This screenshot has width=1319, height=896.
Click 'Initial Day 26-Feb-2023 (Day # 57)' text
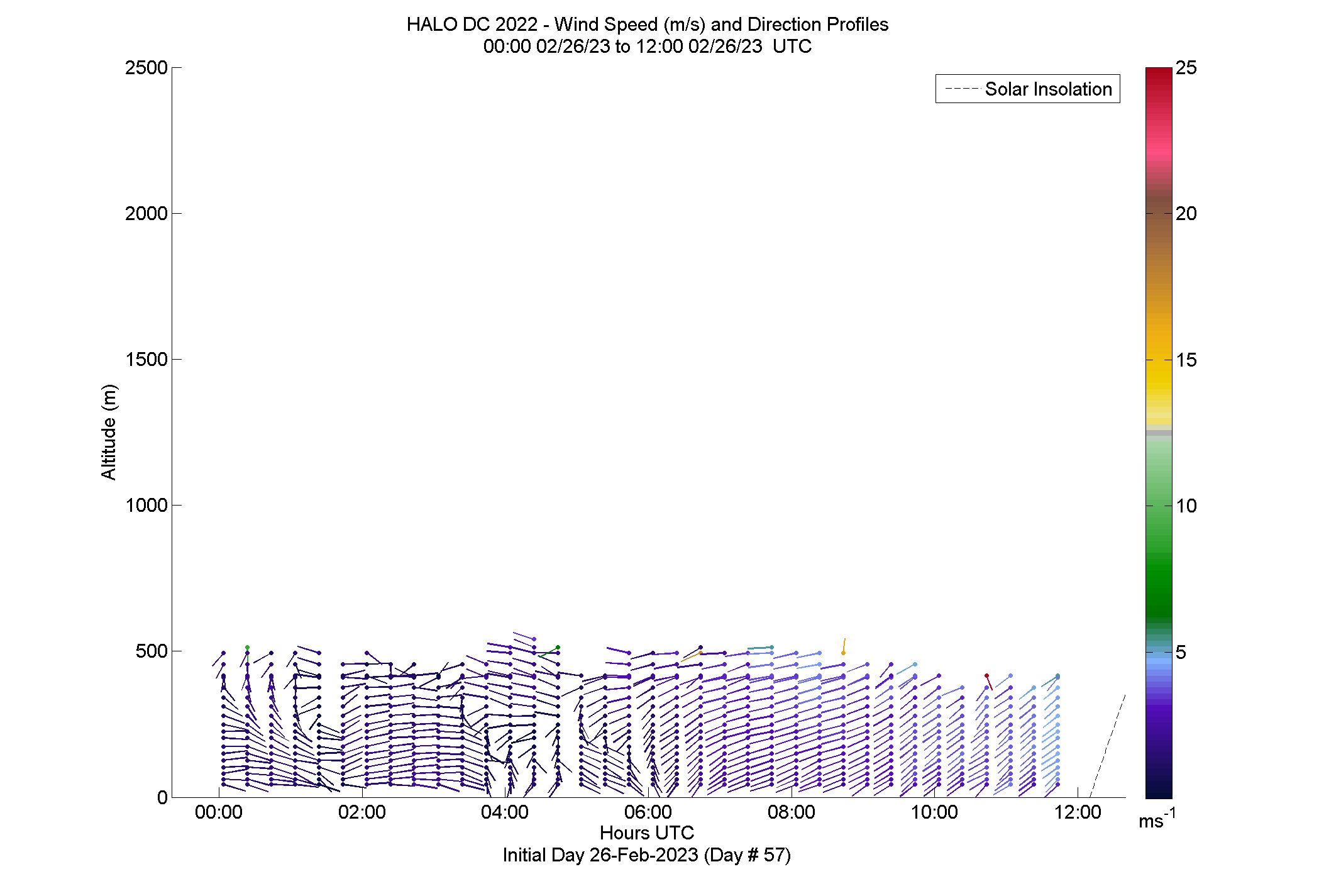tap(647, 855)
